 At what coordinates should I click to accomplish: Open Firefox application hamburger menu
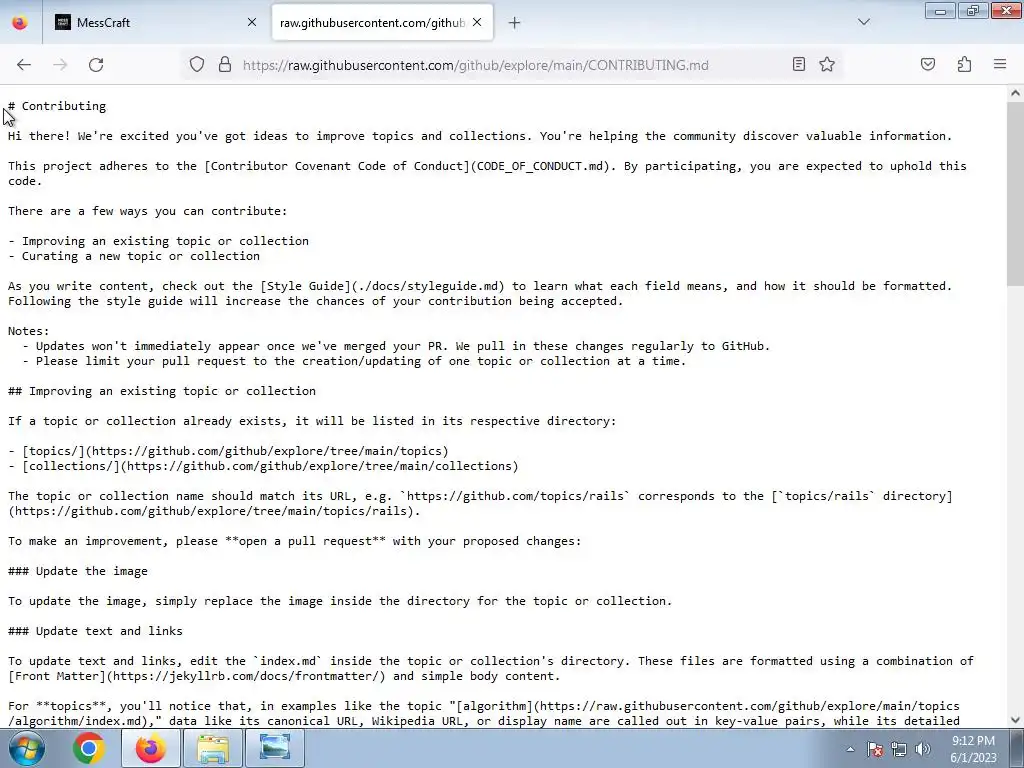pos(1000,64)
